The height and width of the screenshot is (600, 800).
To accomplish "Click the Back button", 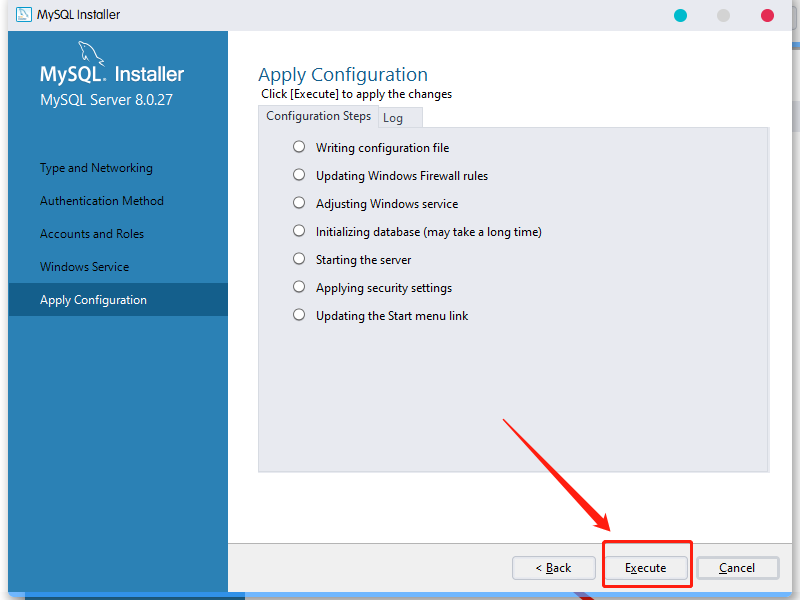I will click(554, 568).
